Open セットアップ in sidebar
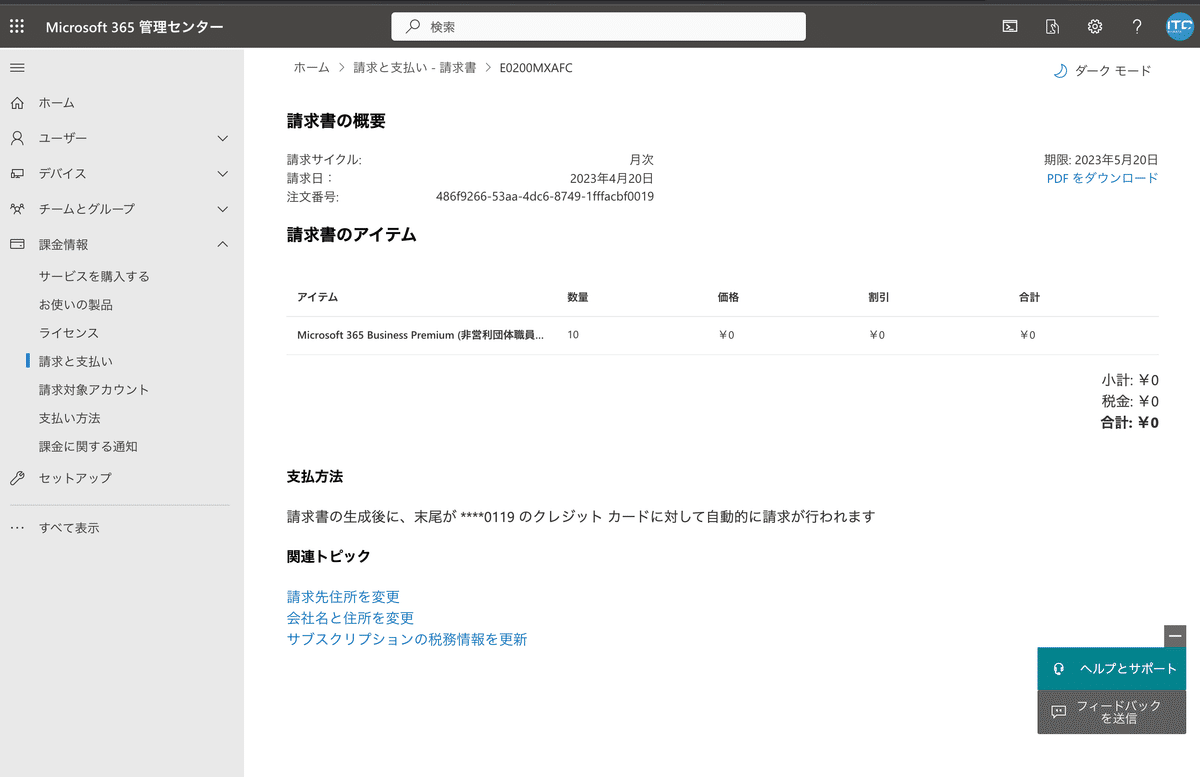The width and height of the screenshot is (1200, 777). pyautogui.click(x=75, y=478)
